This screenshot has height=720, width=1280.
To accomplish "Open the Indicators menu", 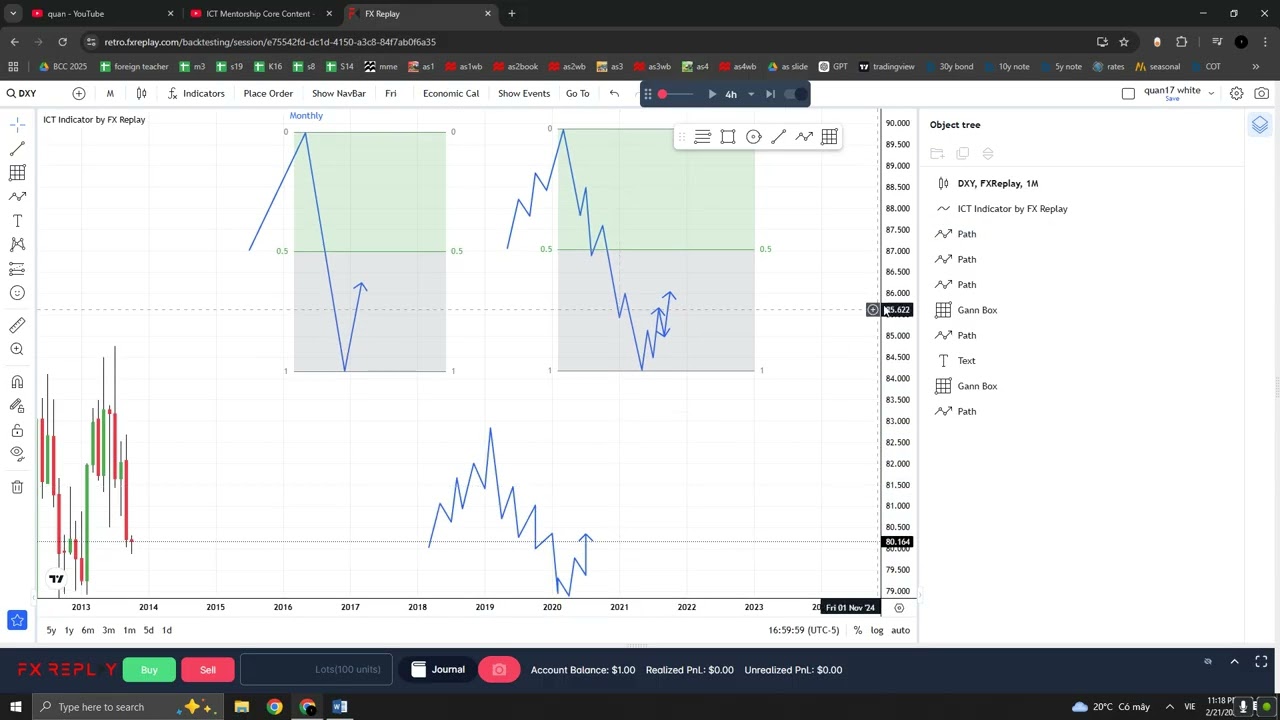I will click(x=196, y=93).
